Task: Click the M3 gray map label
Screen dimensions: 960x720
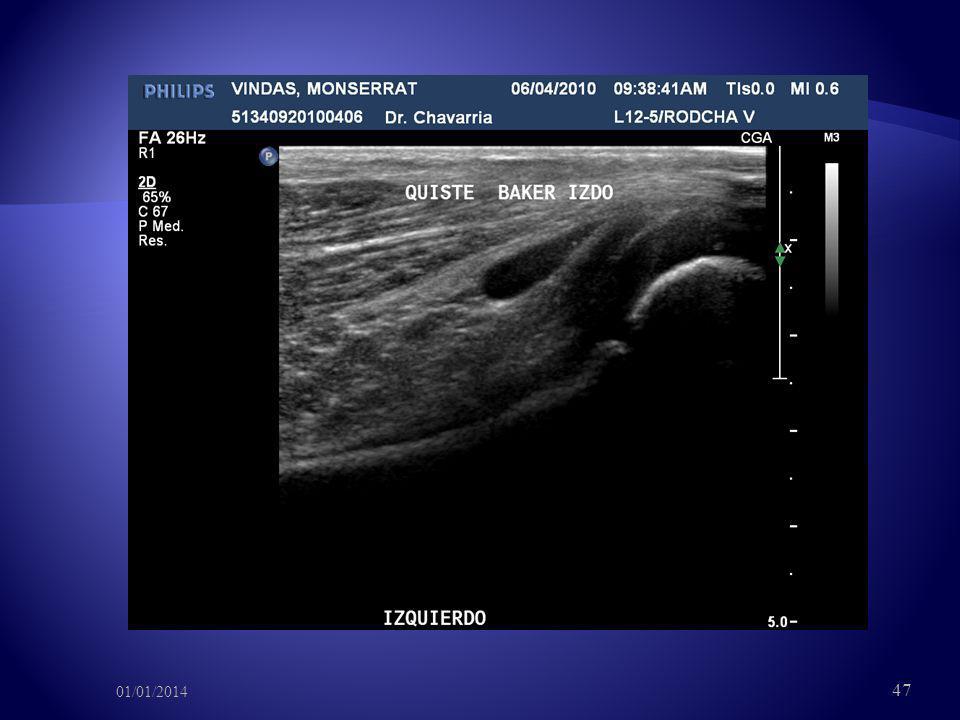Action: point(831,138)
